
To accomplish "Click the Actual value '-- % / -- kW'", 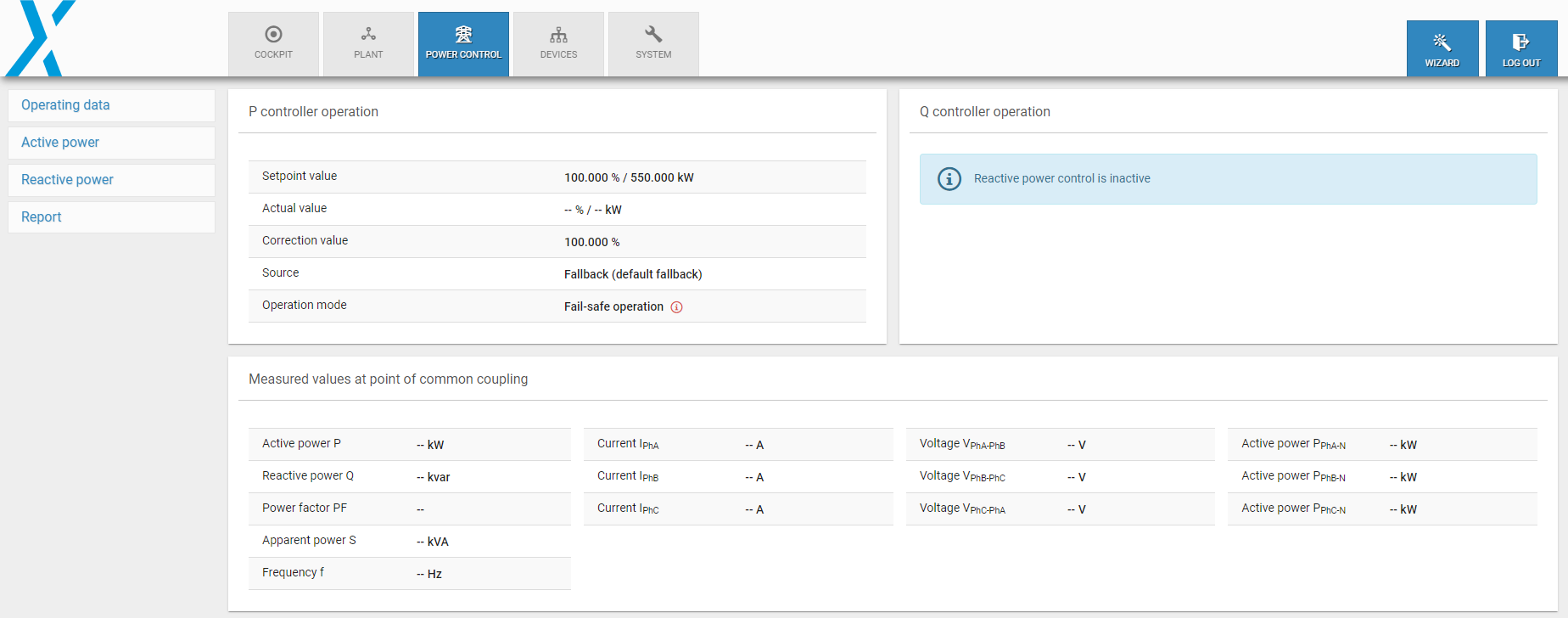I will tap(593, 210).
